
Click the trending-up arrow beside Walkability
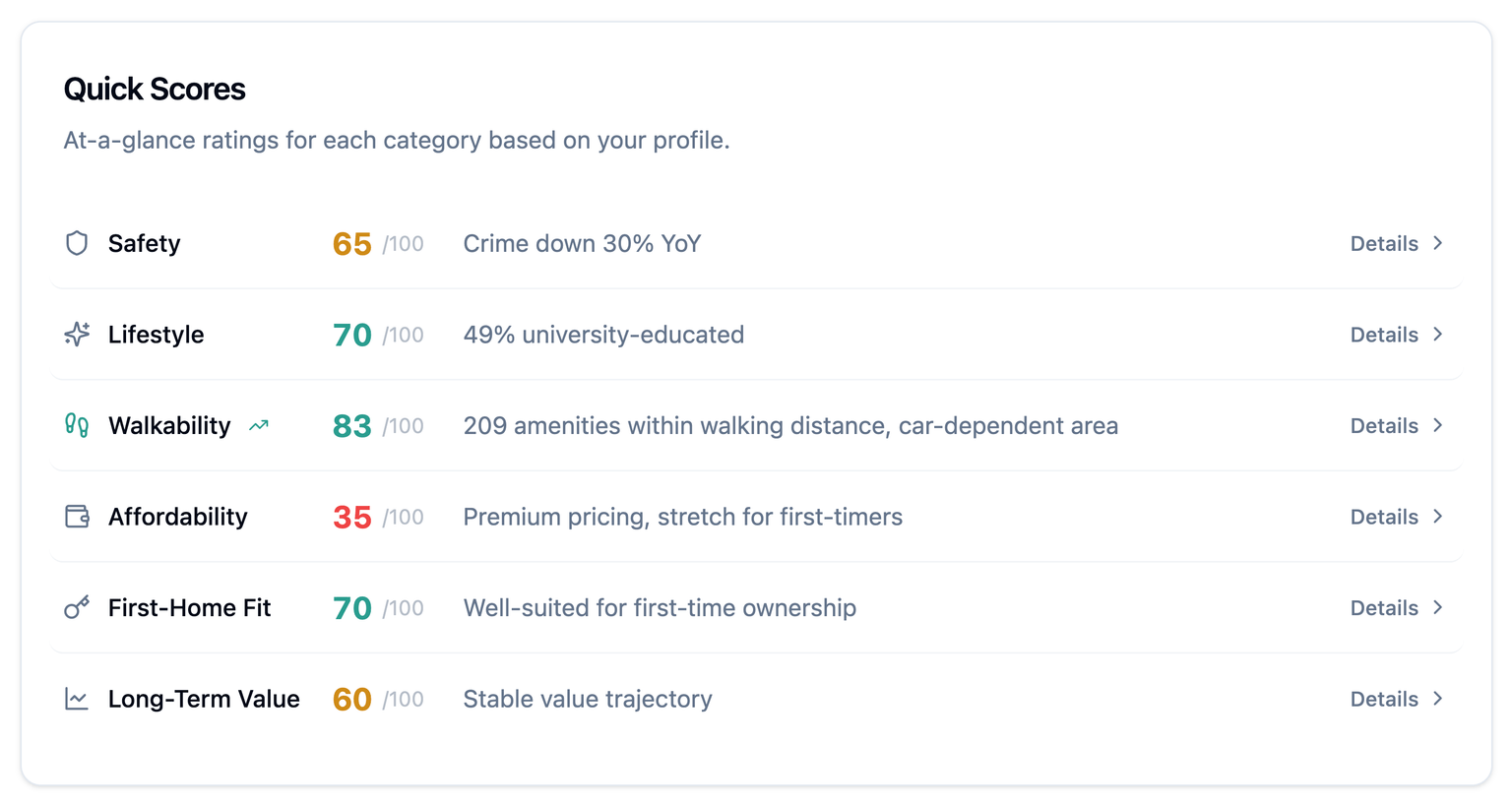[259, 426]
